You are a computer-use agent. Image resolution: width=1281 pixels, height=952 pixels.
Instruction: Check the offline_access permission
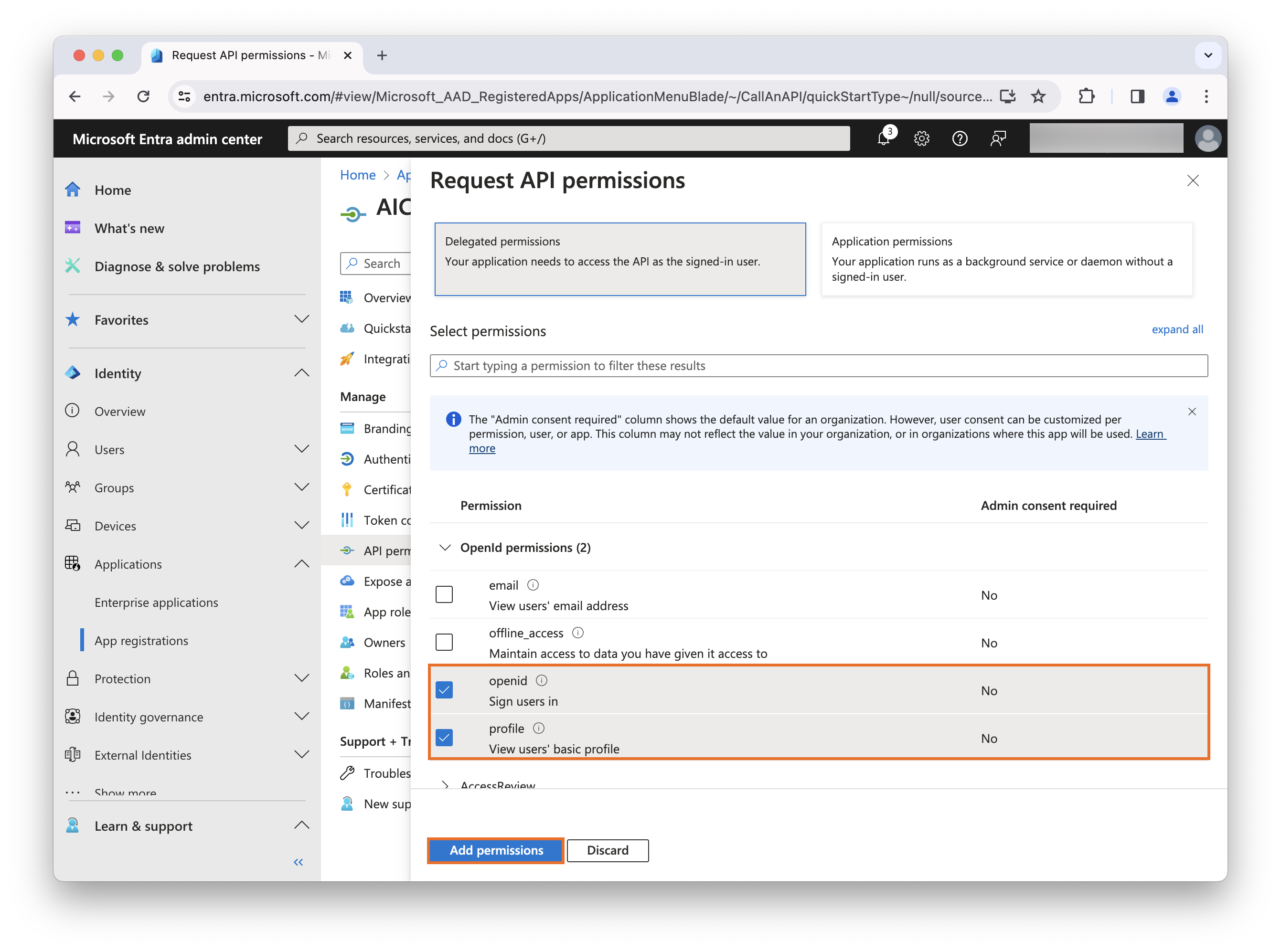(444, 641)
